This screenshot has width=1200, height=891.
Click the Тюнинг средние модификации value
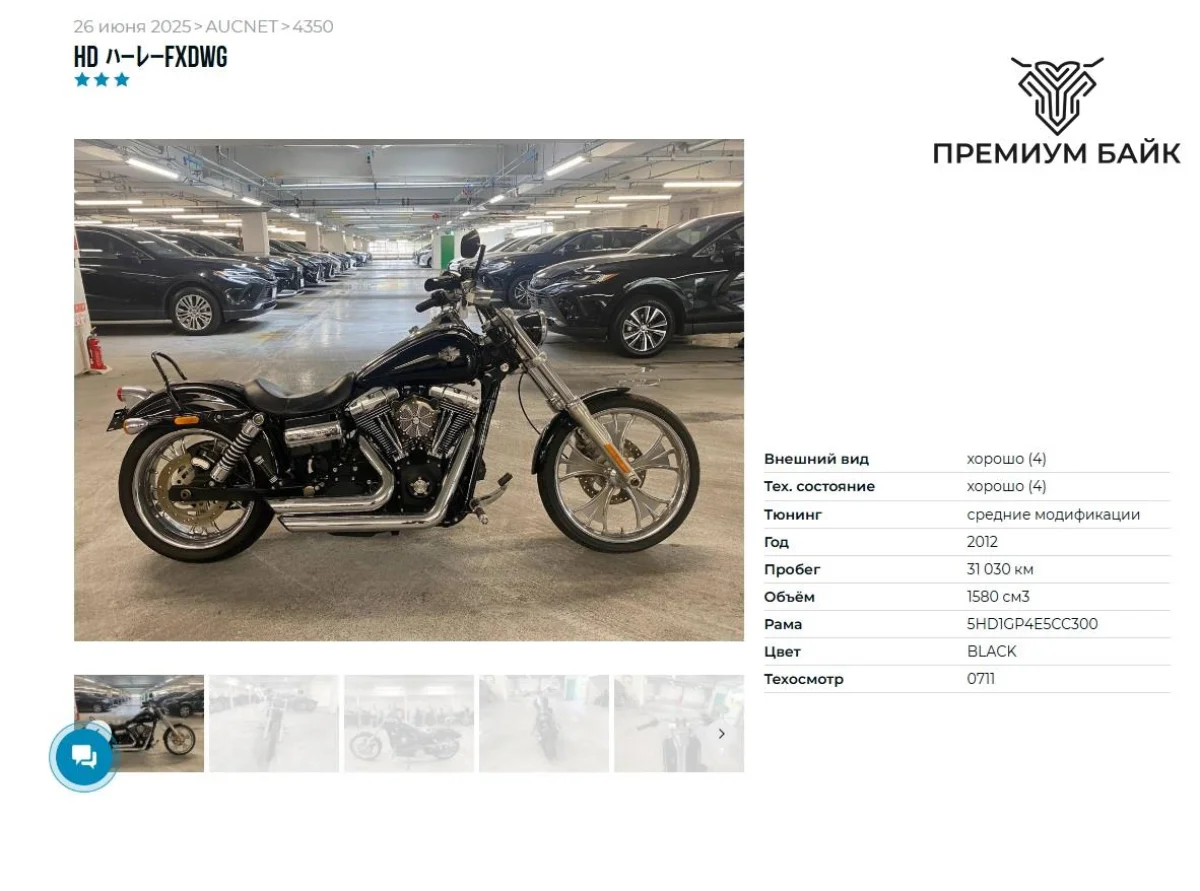click(x=1053, y=515)
